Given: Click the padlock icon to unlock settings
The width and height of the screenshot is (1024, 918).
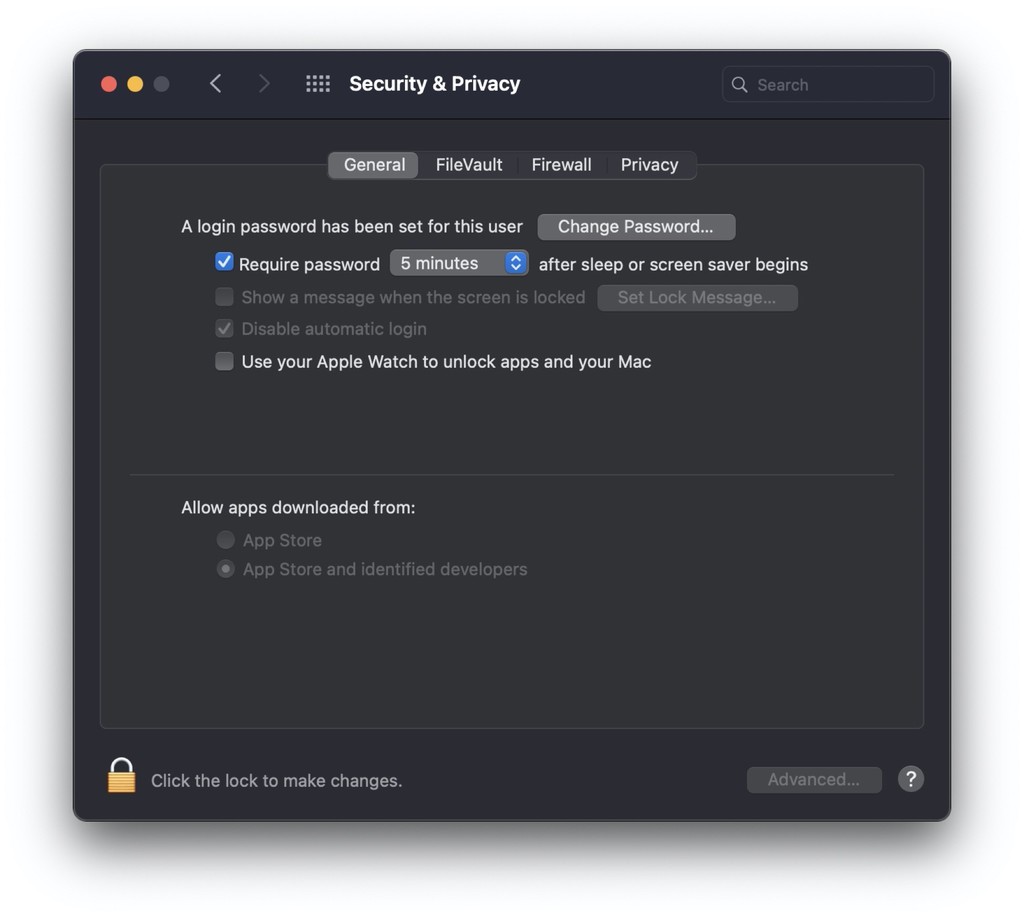Looking at the screenshot, I should pos(121,775).
